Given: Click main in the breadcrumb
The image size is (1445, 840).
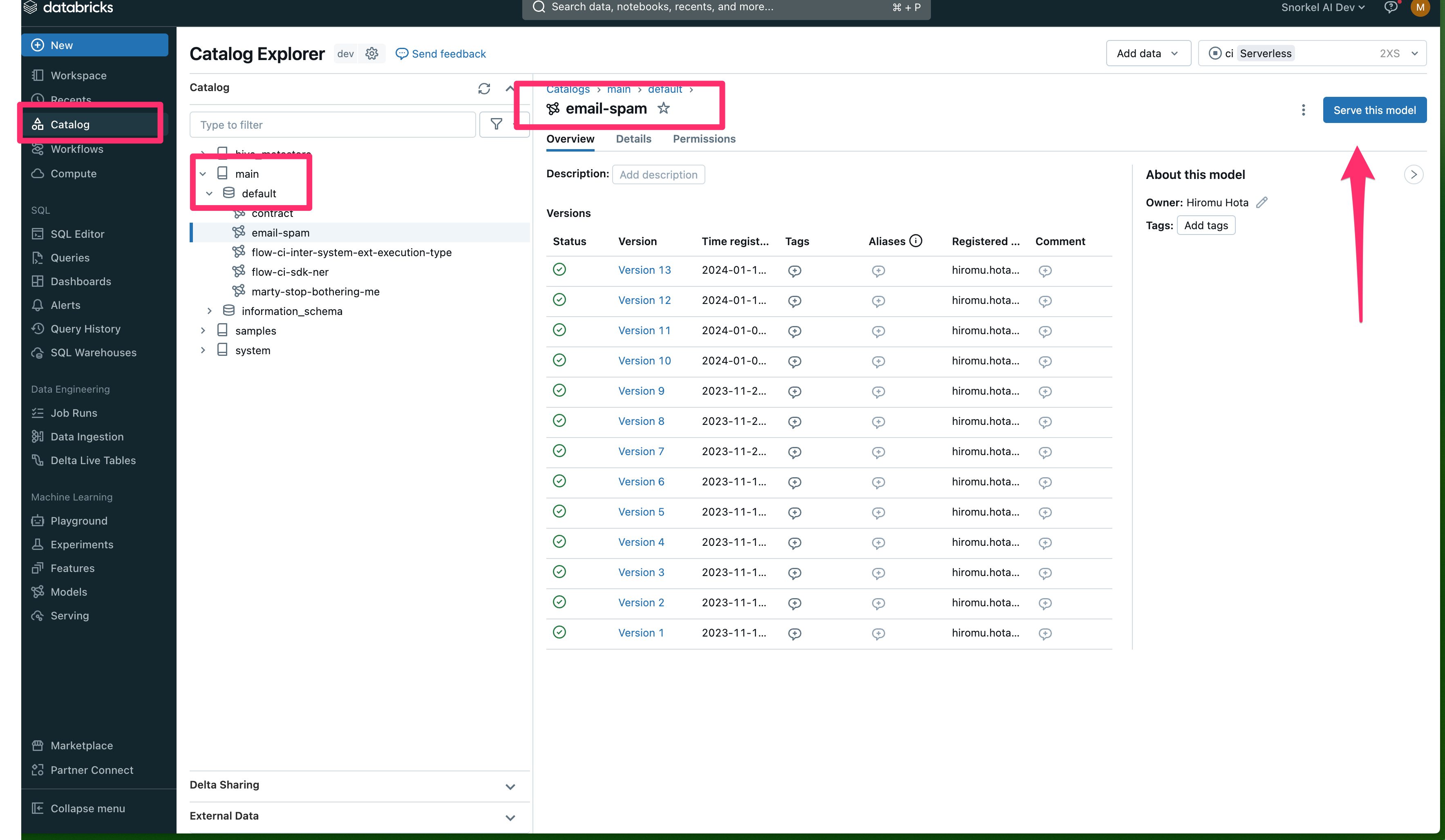Looking at the screenshot, I should [x=619, y=89].
